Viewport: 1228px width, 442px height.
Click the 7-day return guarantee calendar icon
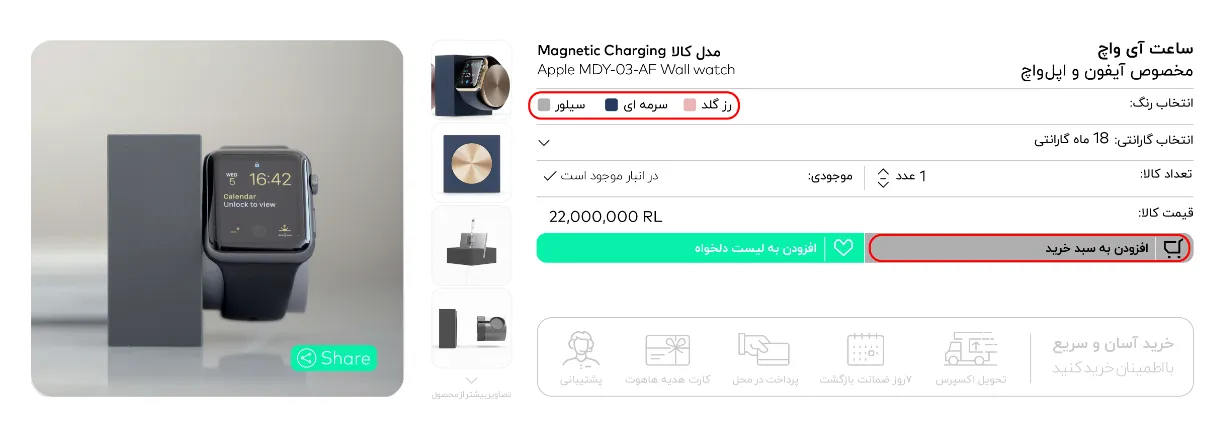pyautogui.click(x=865, y=349)
